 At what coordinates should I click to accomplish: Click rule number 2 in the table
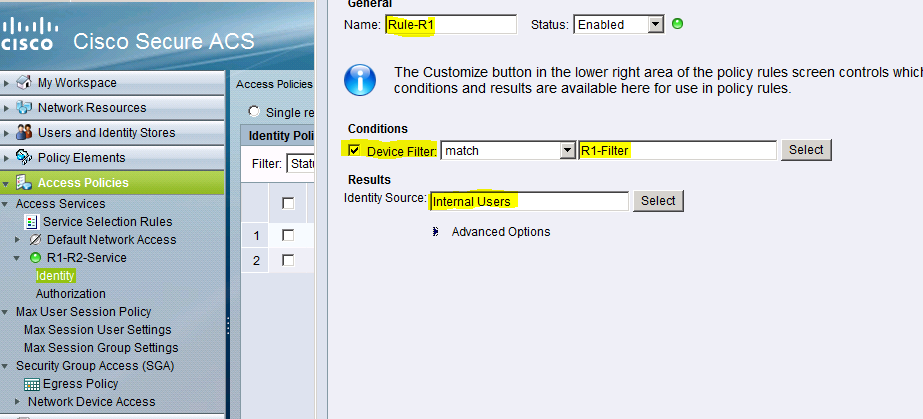[x=256, y=260]
